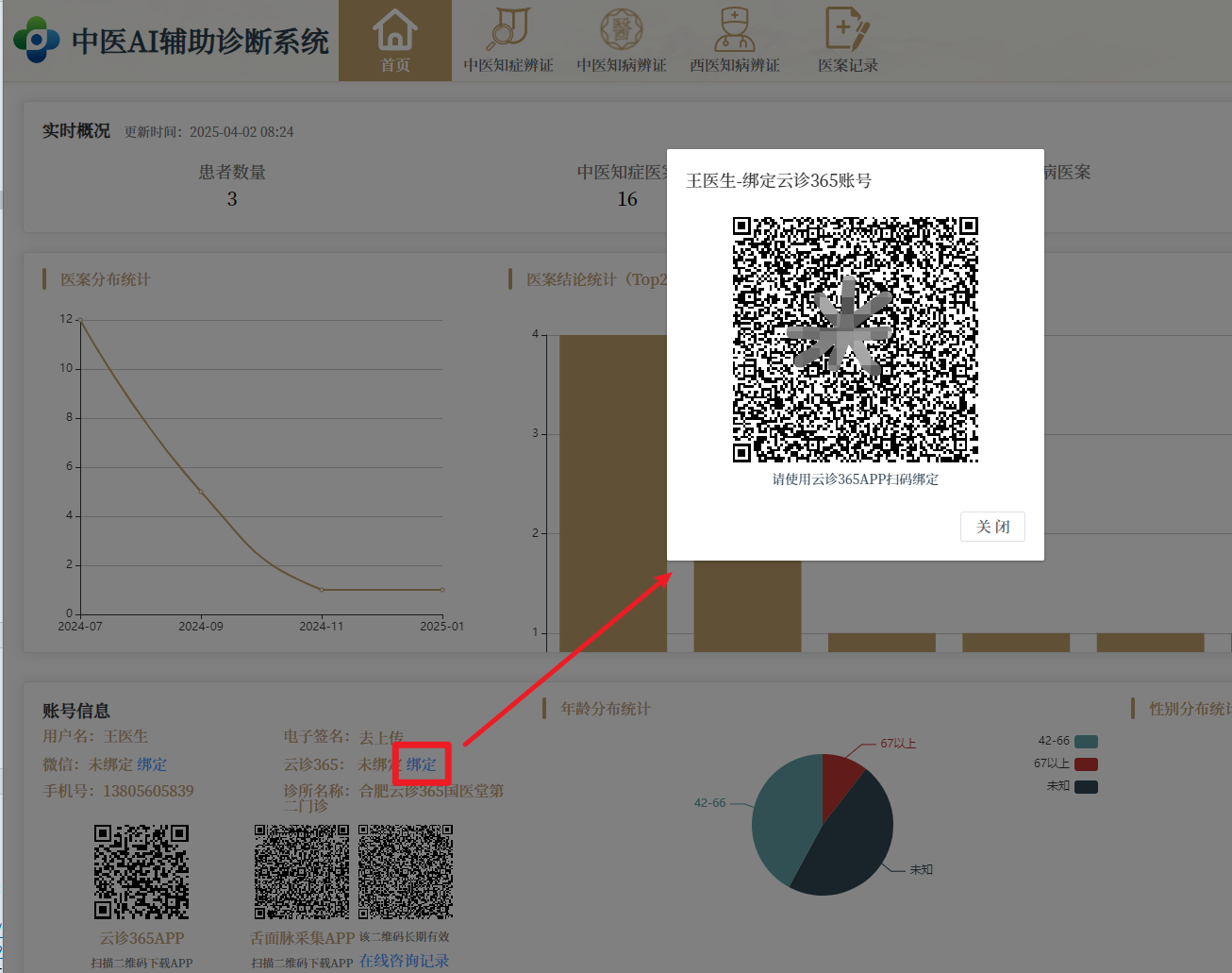Click the 医案分布统计 heading
The width and height of the screenshot is (1232, 973).
coord(106,279)
